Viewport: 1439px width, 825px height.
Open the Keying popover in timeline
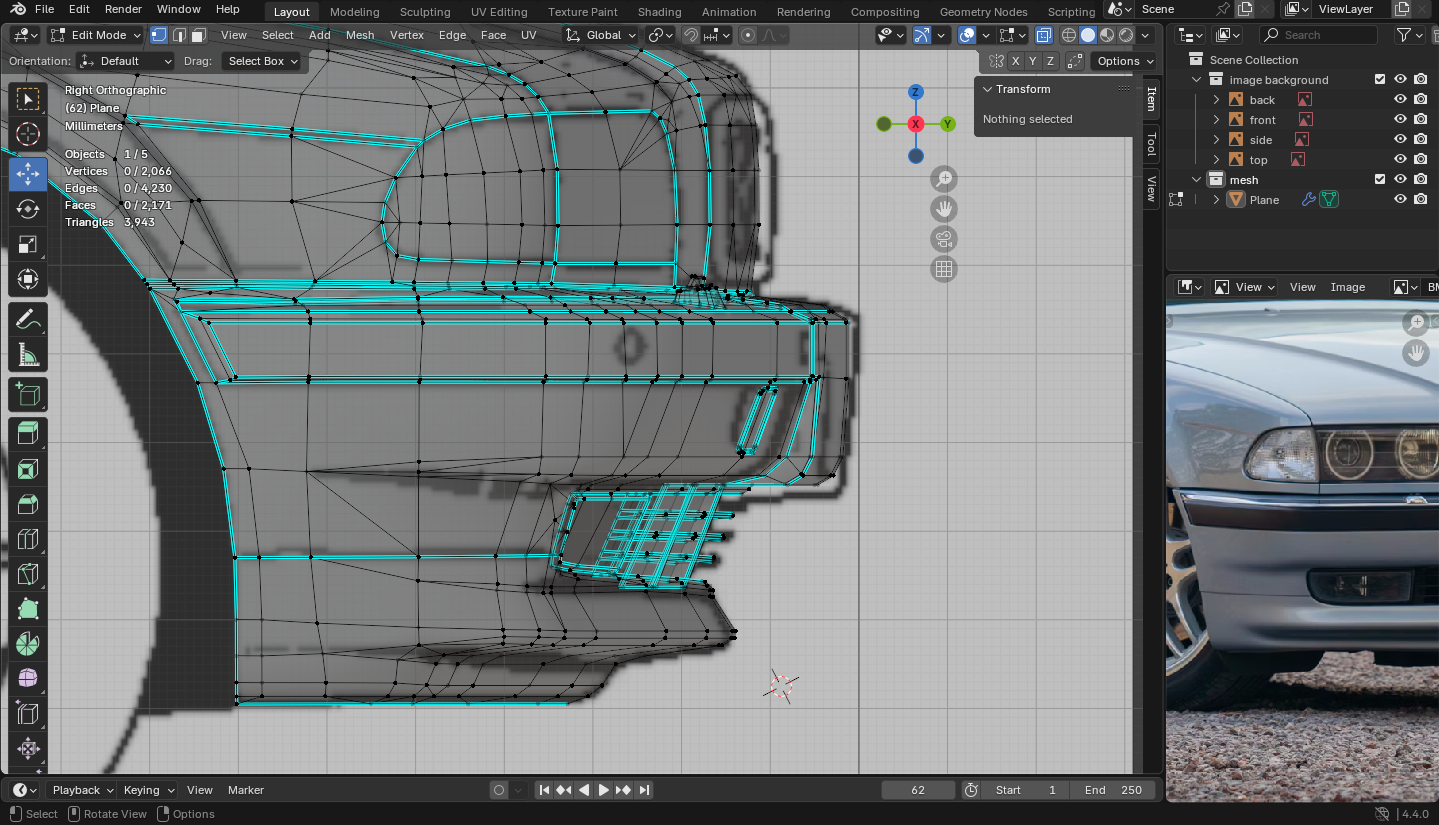point(148,790)
